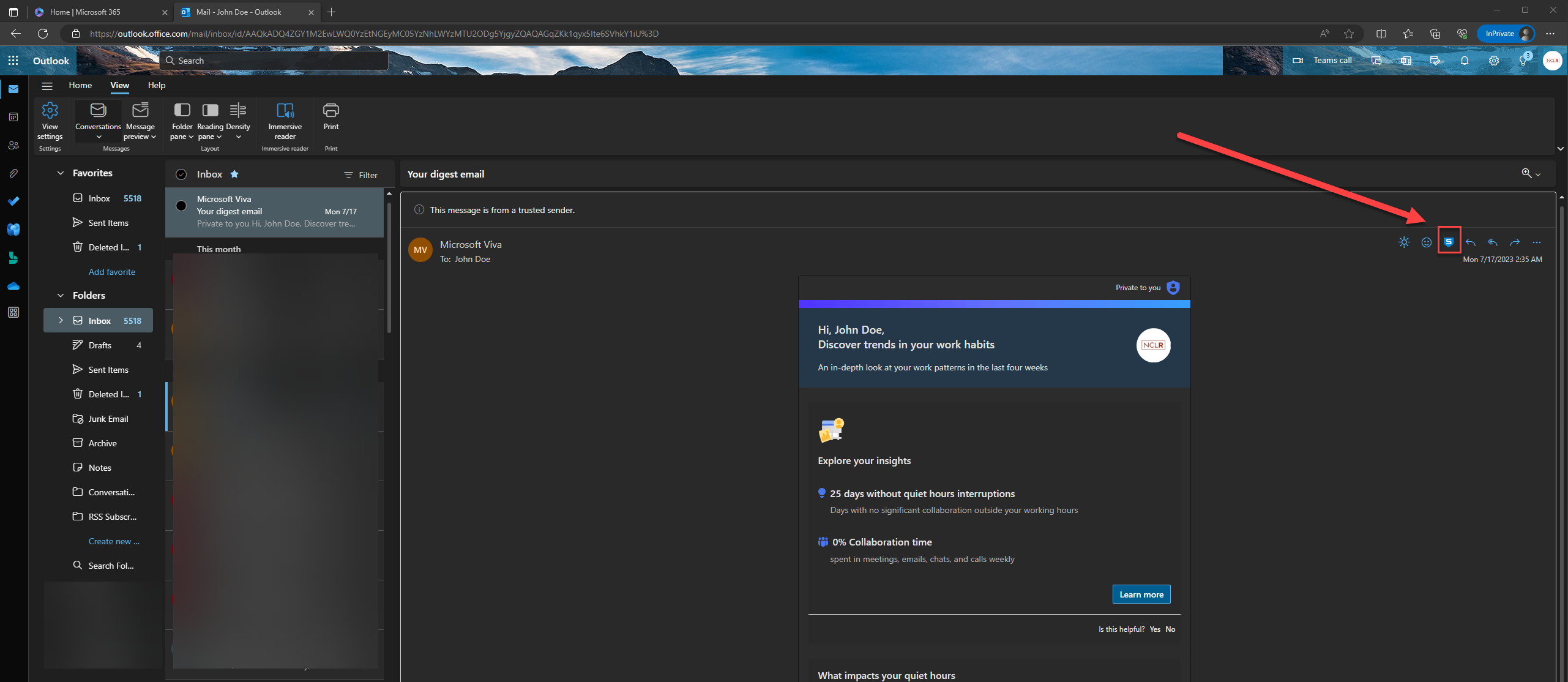Toggle the navigation pane hamburger

(x=47, y=86)
